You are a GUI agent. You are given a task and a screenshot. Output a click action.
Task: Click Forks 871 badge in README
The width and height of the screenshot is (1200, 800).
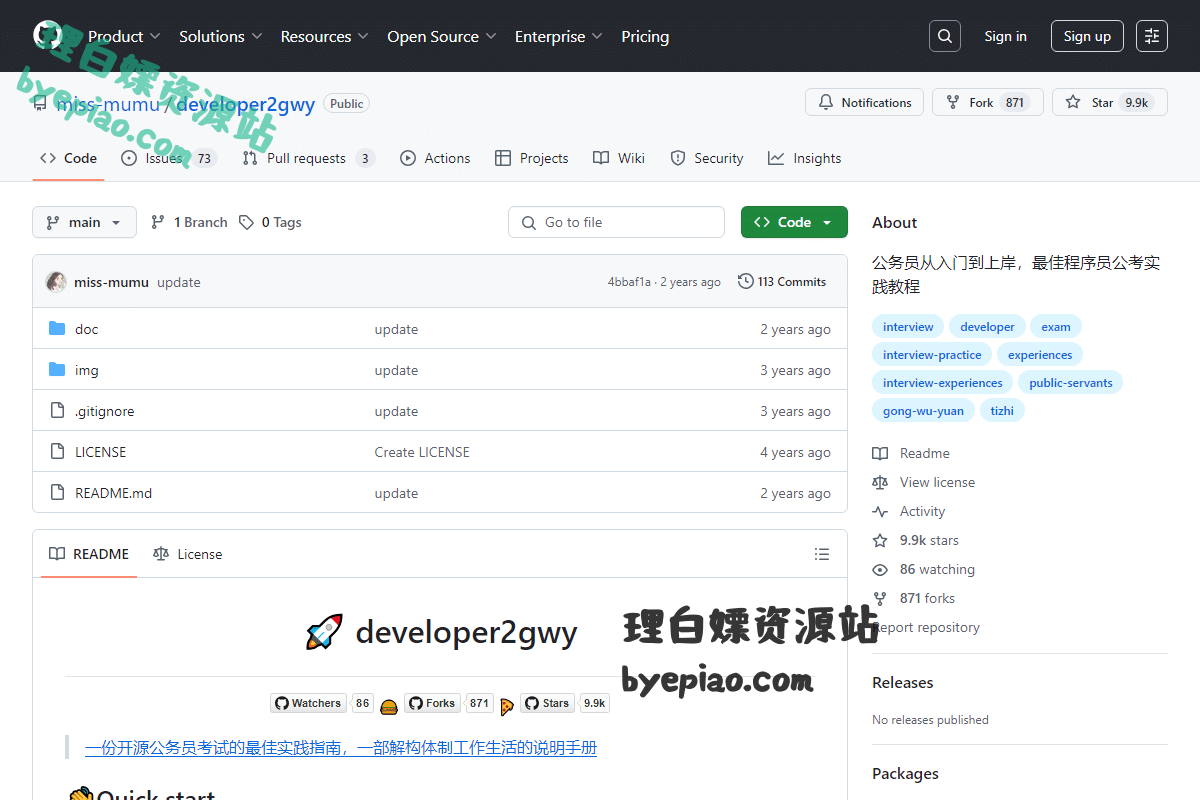coord(448,703)
